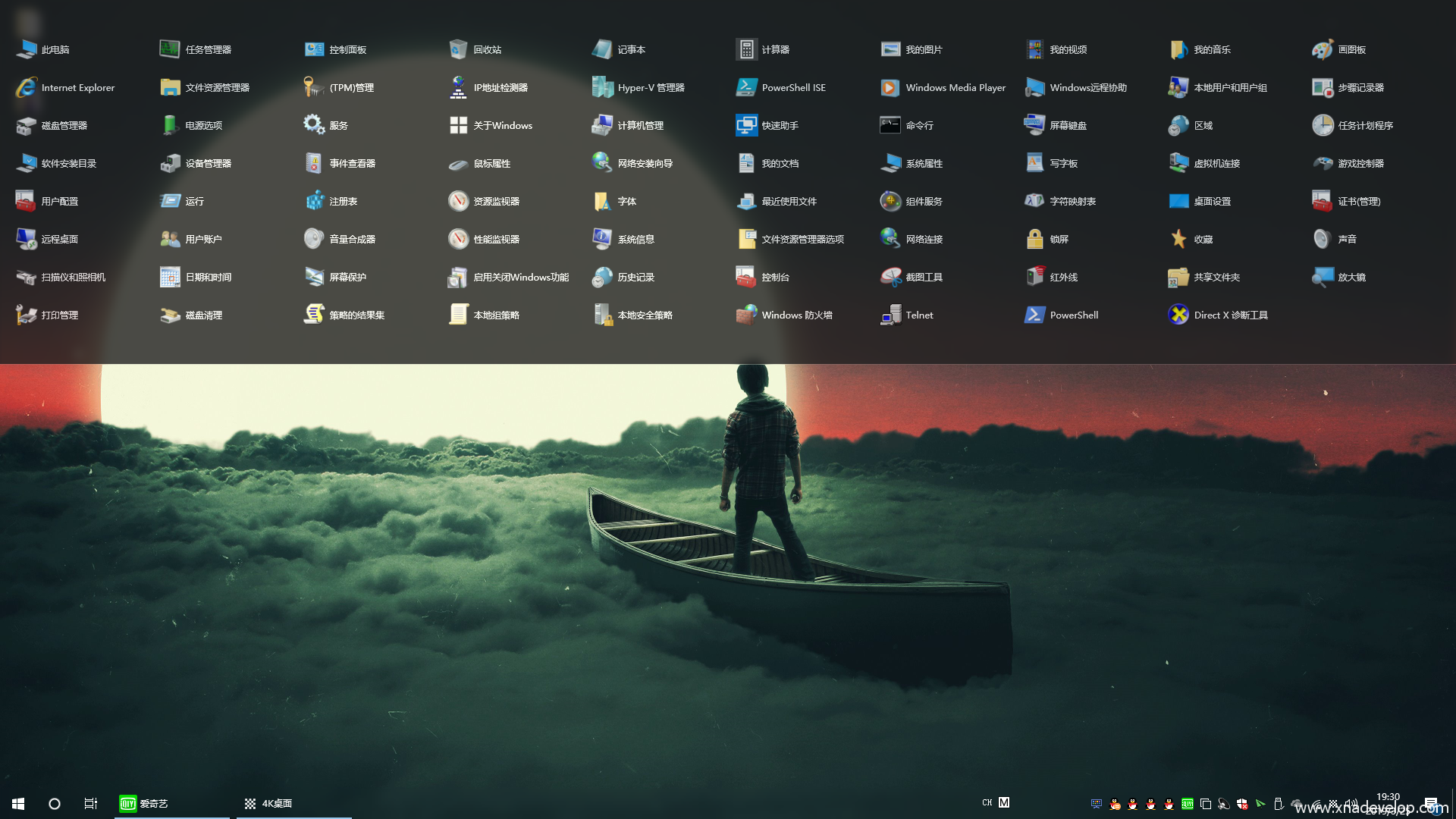Open the Cortana search circle
The width and height of the screenshot is (1456, 819).
tap(55, 803)
